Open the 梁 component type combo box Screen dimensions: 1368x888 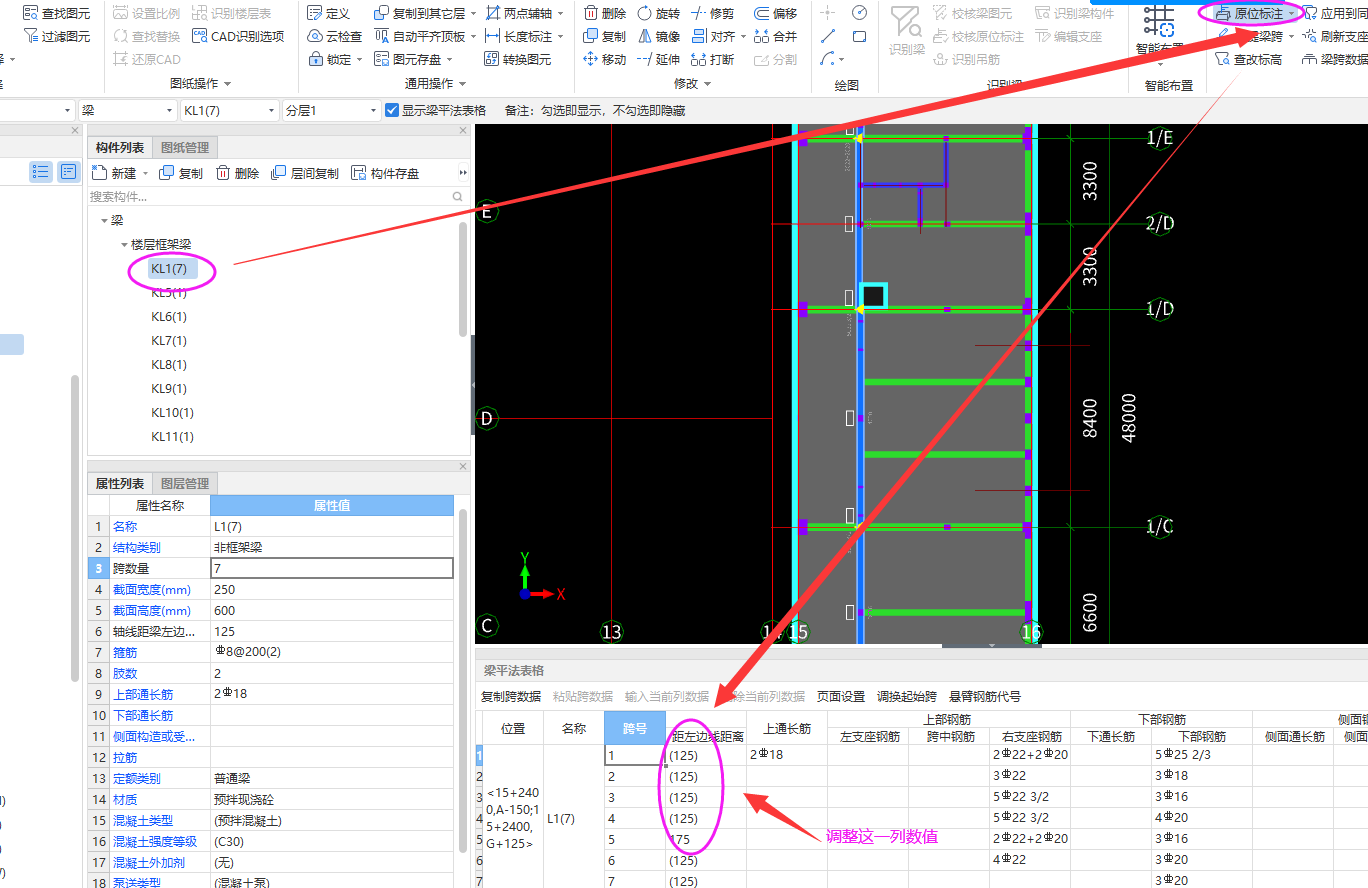tap(126, 110)
